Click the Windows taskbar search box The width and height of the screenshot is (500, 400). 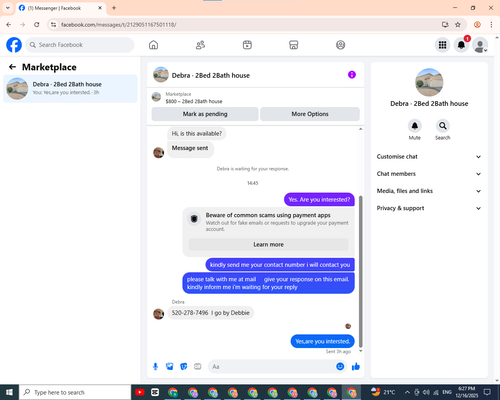click(75, 392)
